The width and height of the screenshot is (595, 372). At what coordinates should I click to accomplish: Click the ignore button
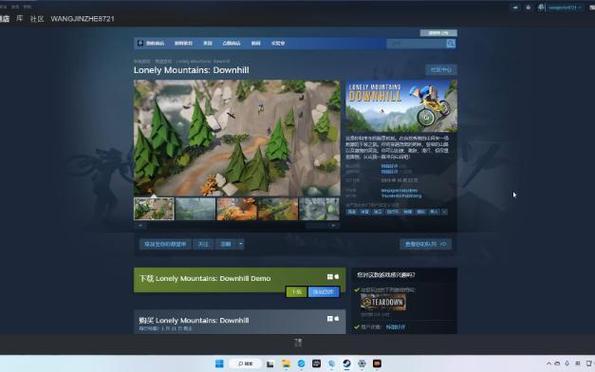(226, 244)
